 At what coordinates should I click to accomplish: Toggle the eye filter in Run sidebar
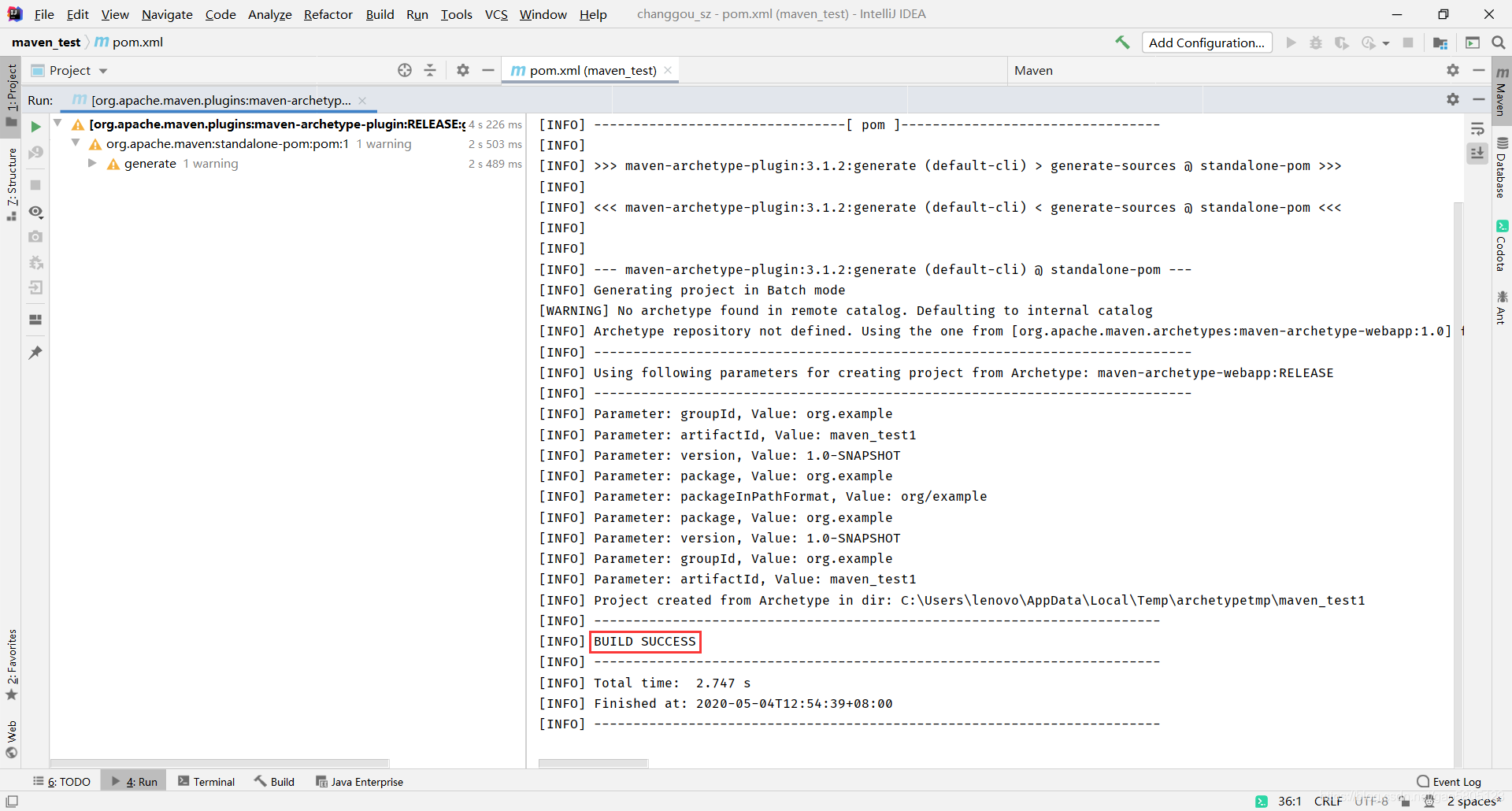click(x=35, y=212)
